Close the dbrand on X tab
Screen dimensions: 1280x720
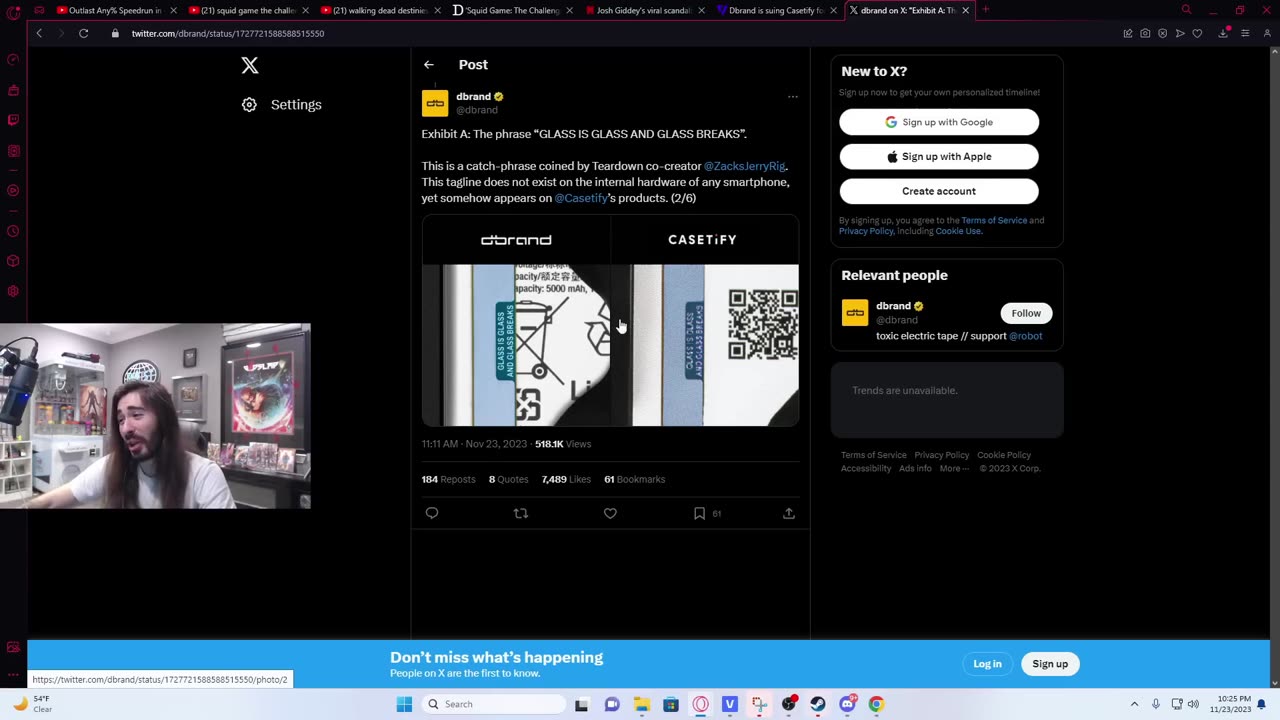point(965,10)
